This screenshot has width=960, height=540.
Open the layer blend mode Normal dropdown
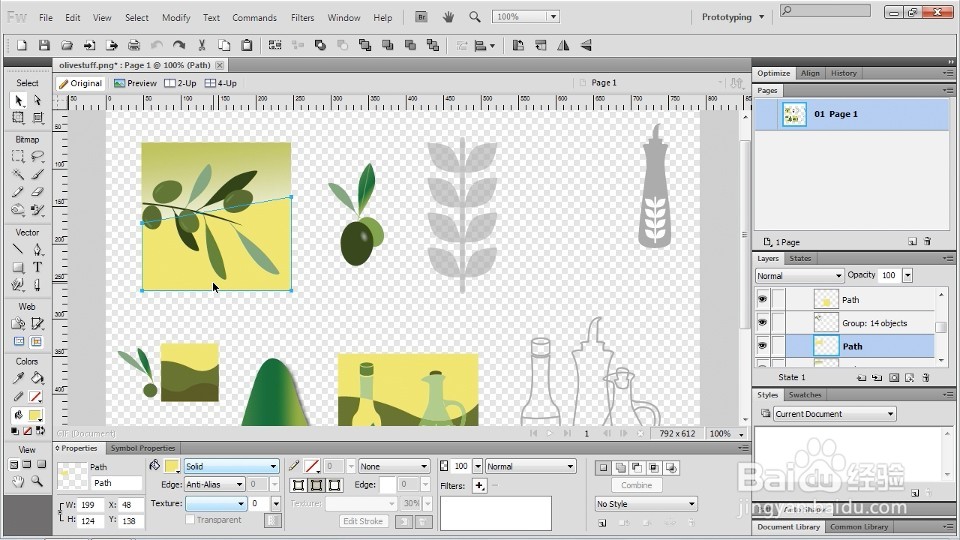pyautogui.click(x=800, y=276)
